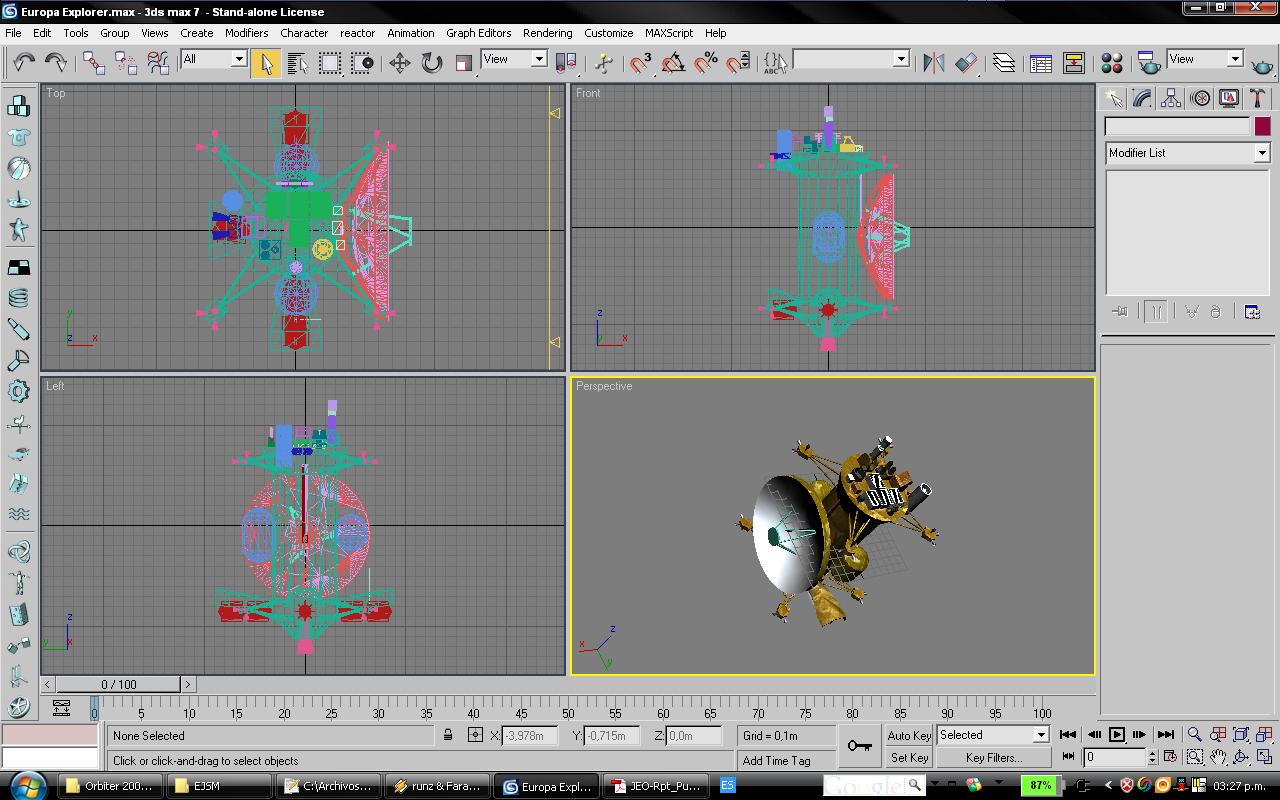Viewport: 1280px width, 800px height.
Task: Click the Align tool icon
Action: 966,63
